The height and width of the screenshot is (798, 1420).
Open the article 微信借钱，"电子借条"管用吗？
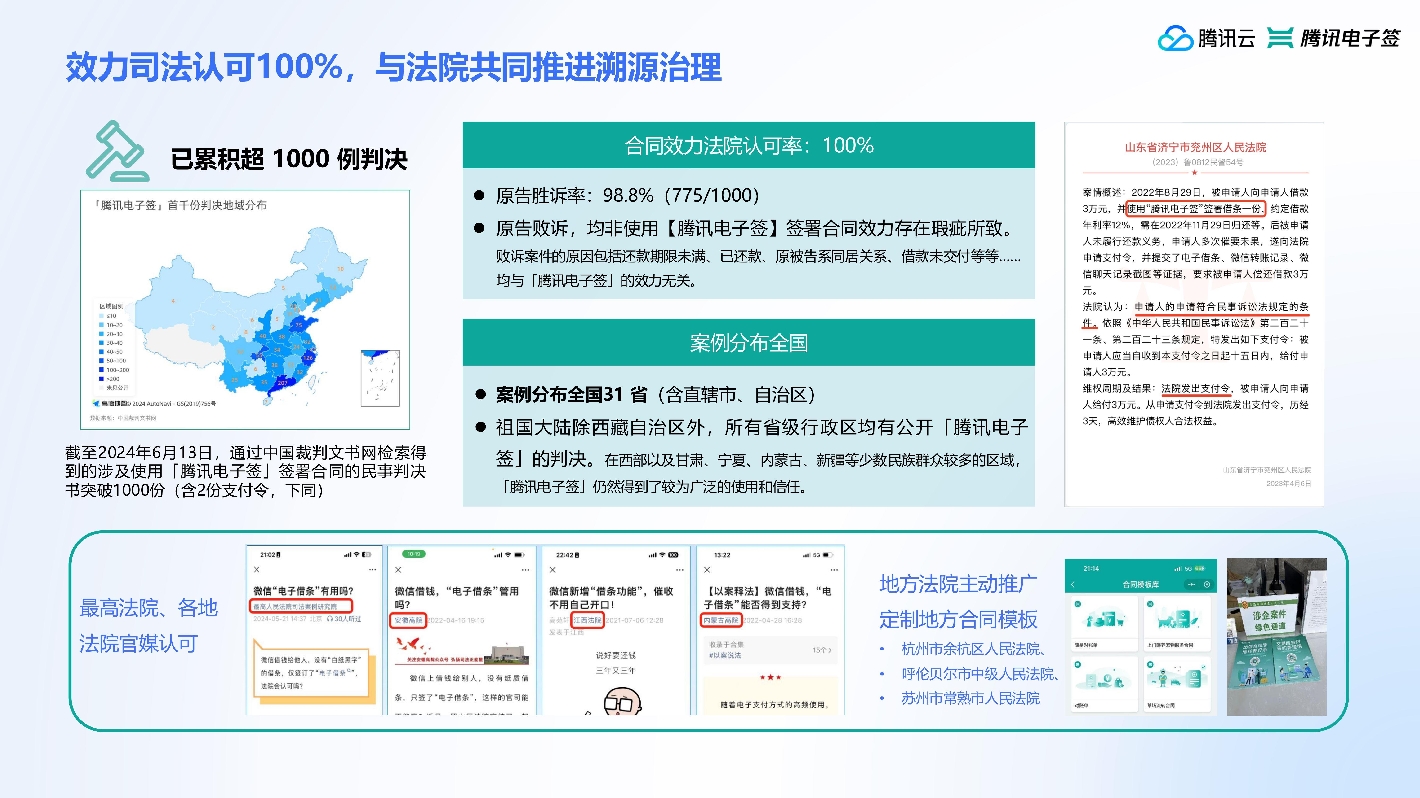click(458, 597)
